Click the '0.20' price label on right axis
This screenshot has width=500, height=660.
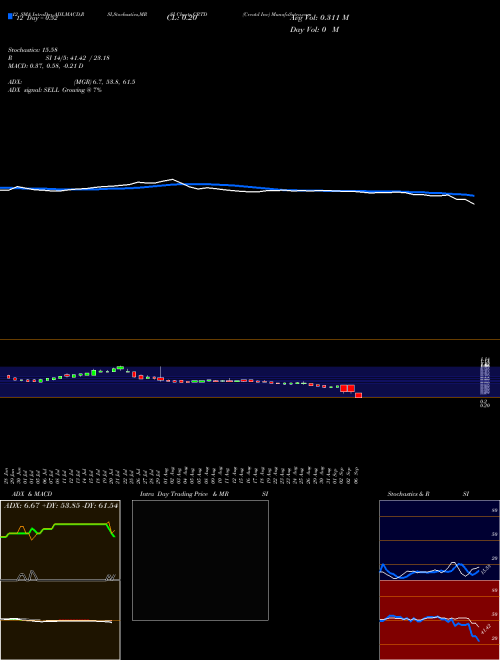(x=485, y=405)
